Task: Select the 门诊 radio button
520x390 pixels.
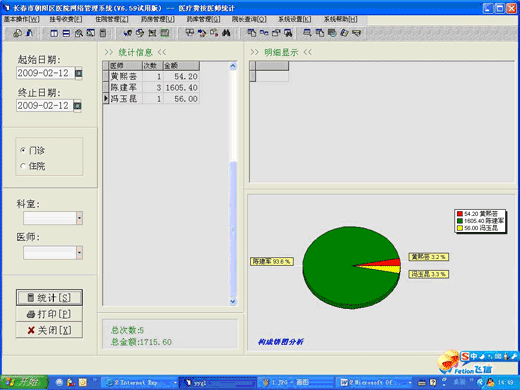Action: 23,150
